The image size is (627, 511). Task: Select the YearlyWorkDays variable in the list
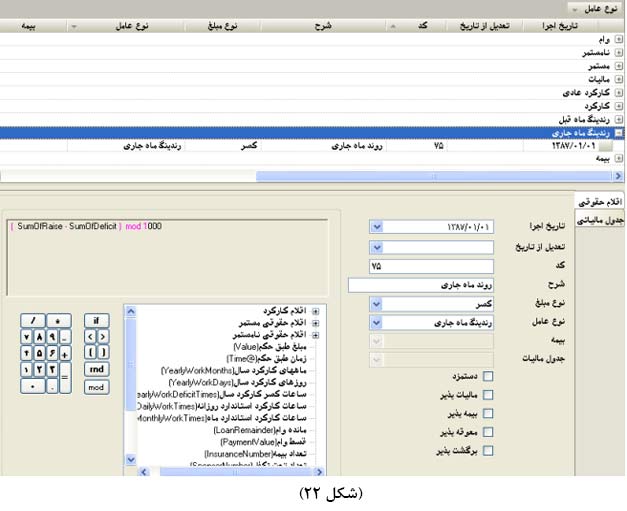pos(238,383)
